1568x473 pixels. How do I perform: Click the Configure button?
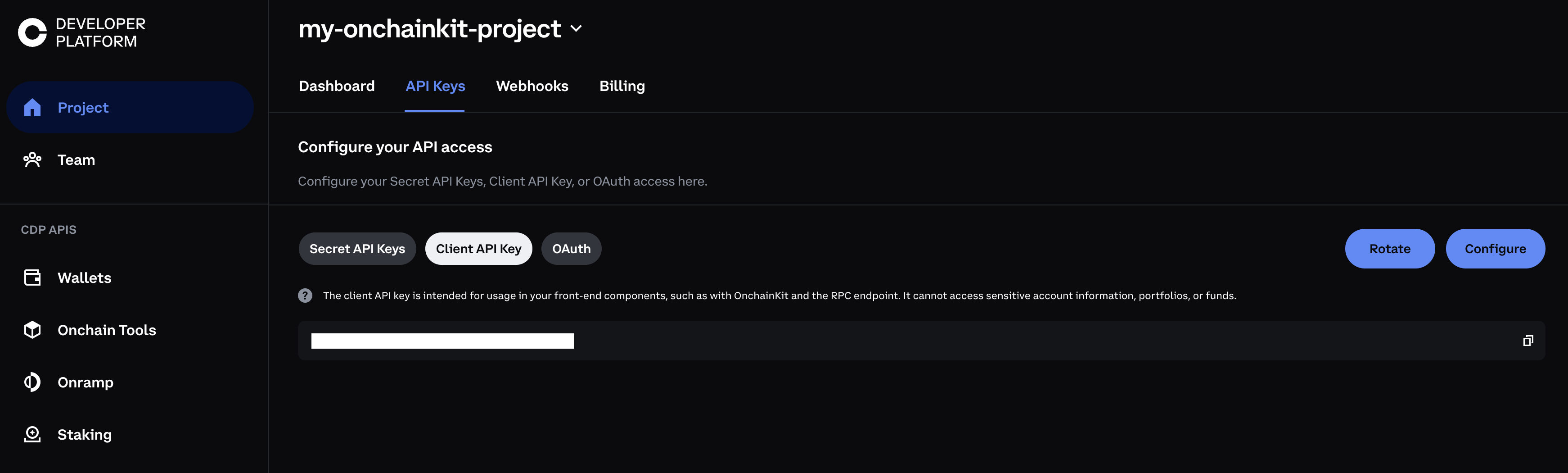[1496, 248]
